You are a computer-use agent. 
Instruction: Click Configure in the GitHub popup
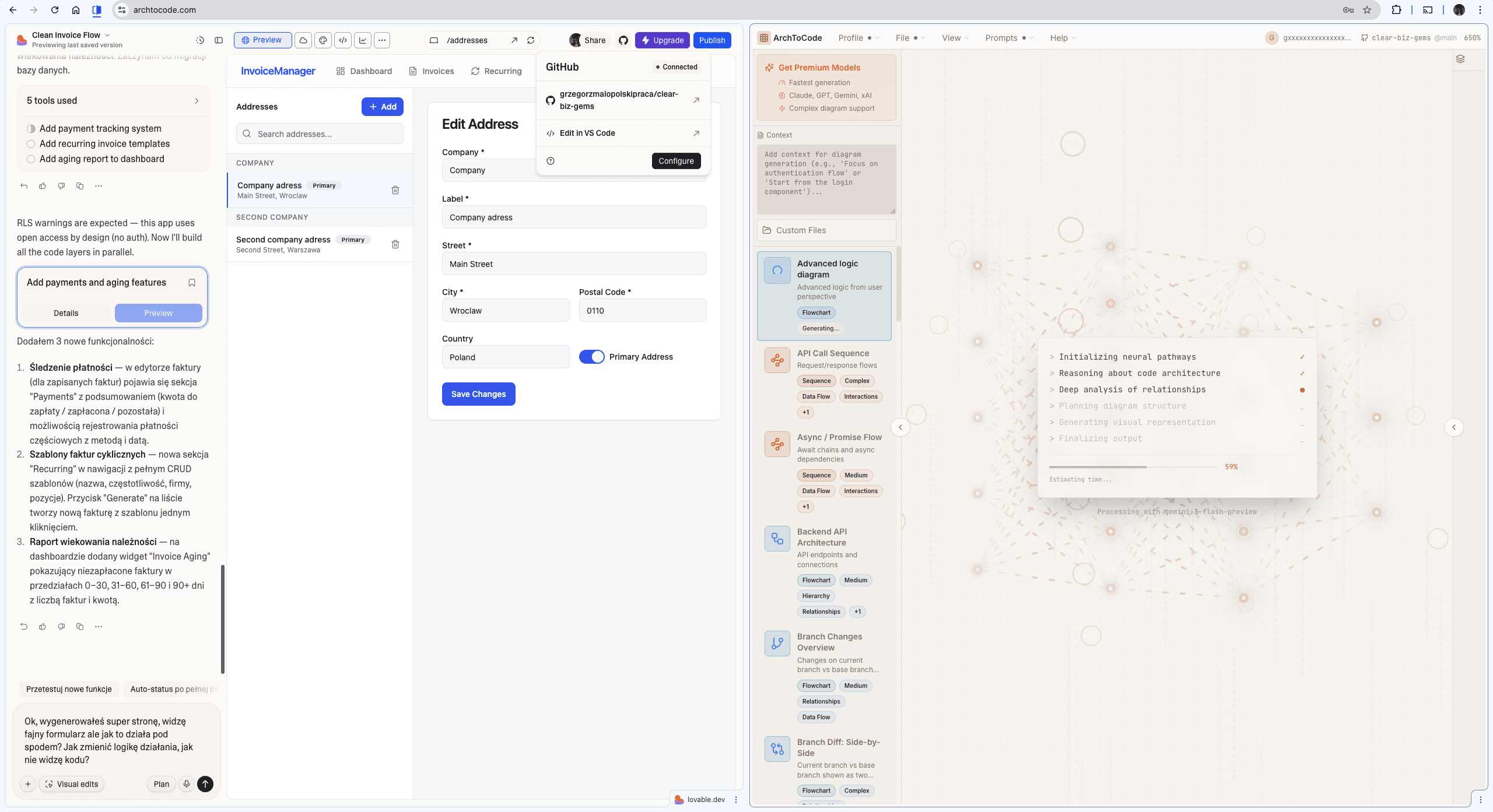(x=675, y=161)
